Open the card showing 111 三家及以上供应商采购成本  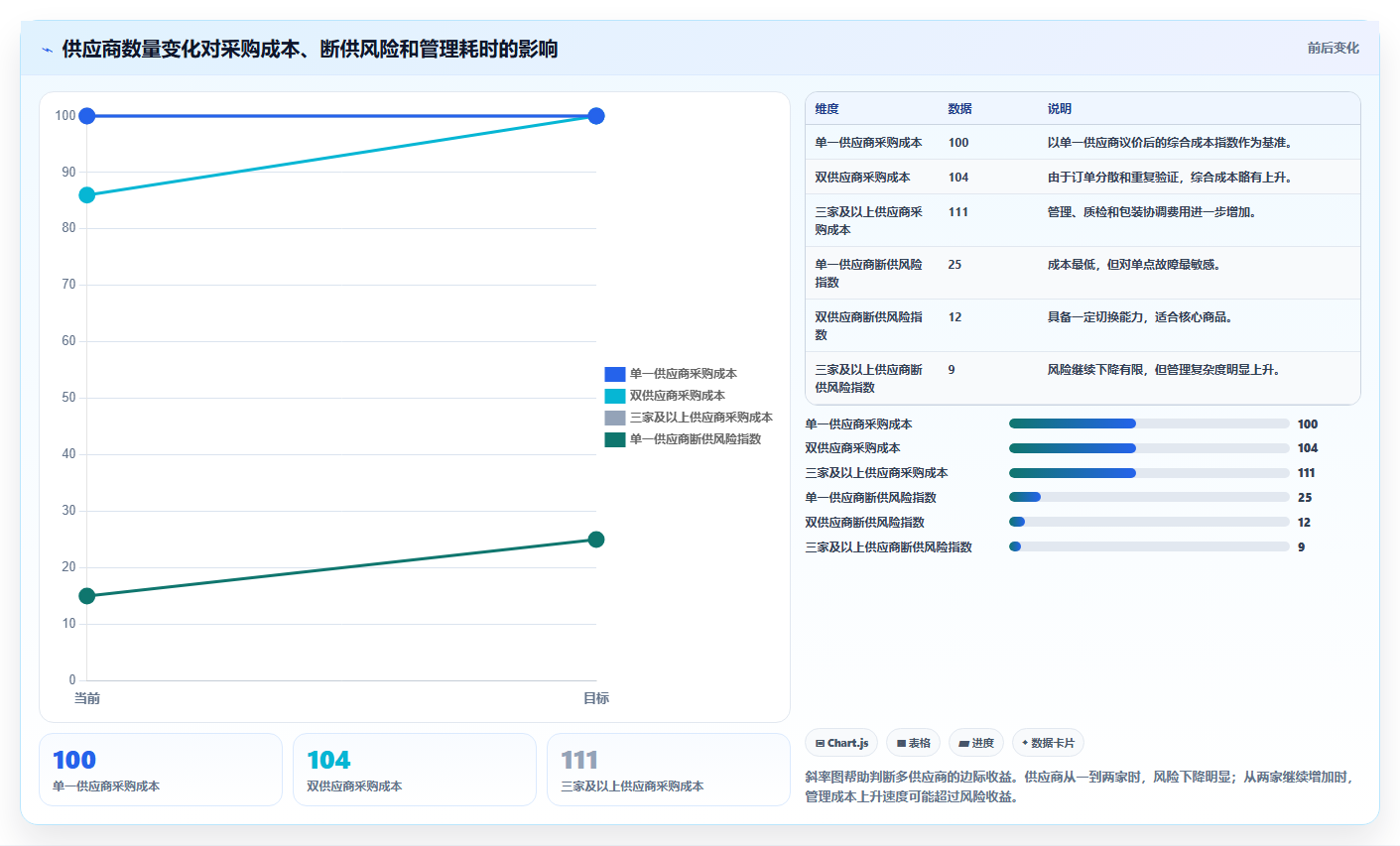669,770
